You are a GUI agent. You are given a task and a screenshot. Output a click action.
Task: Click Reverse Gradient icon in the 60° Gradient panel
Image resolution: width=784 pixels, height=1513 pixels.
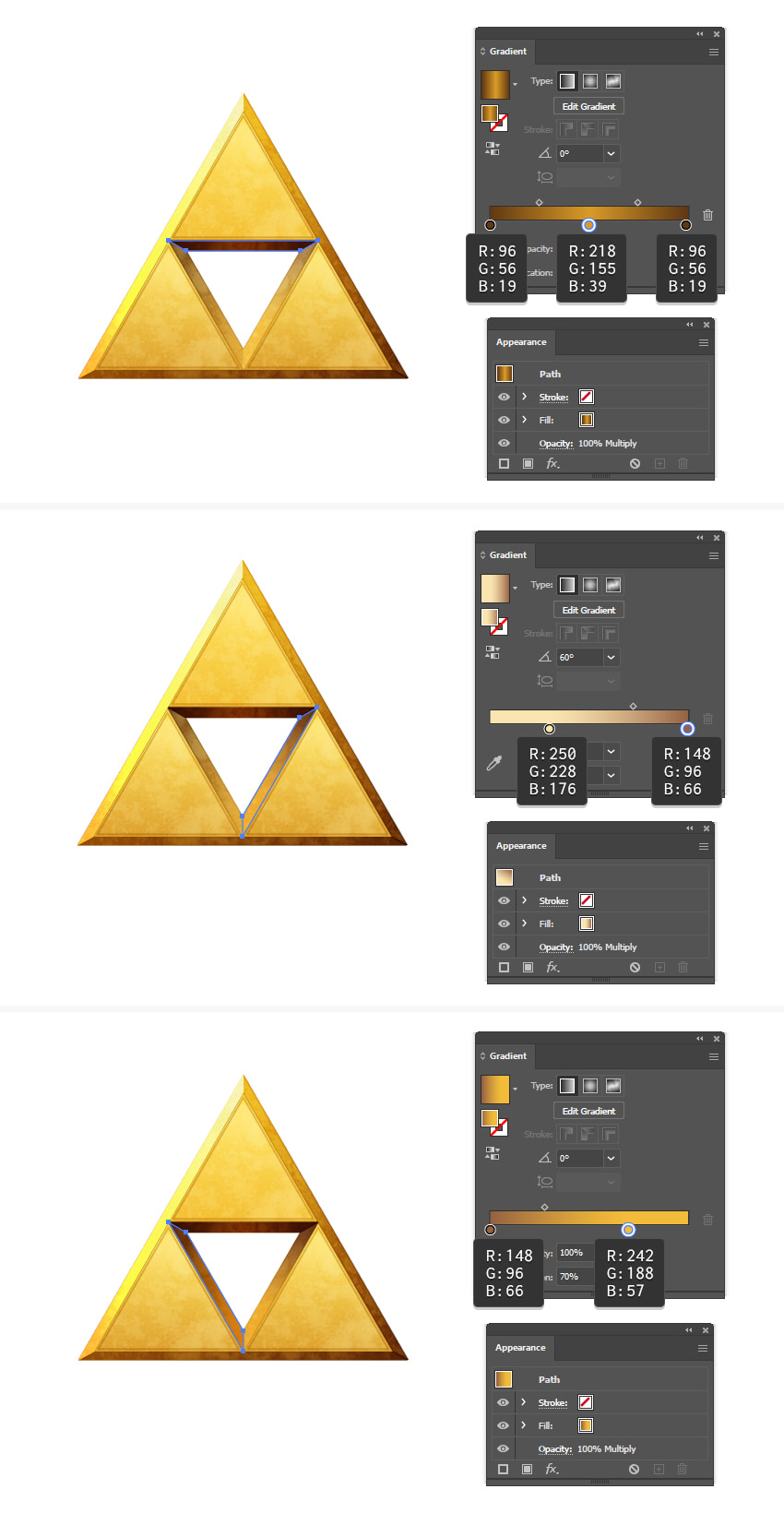pos(493,651)
